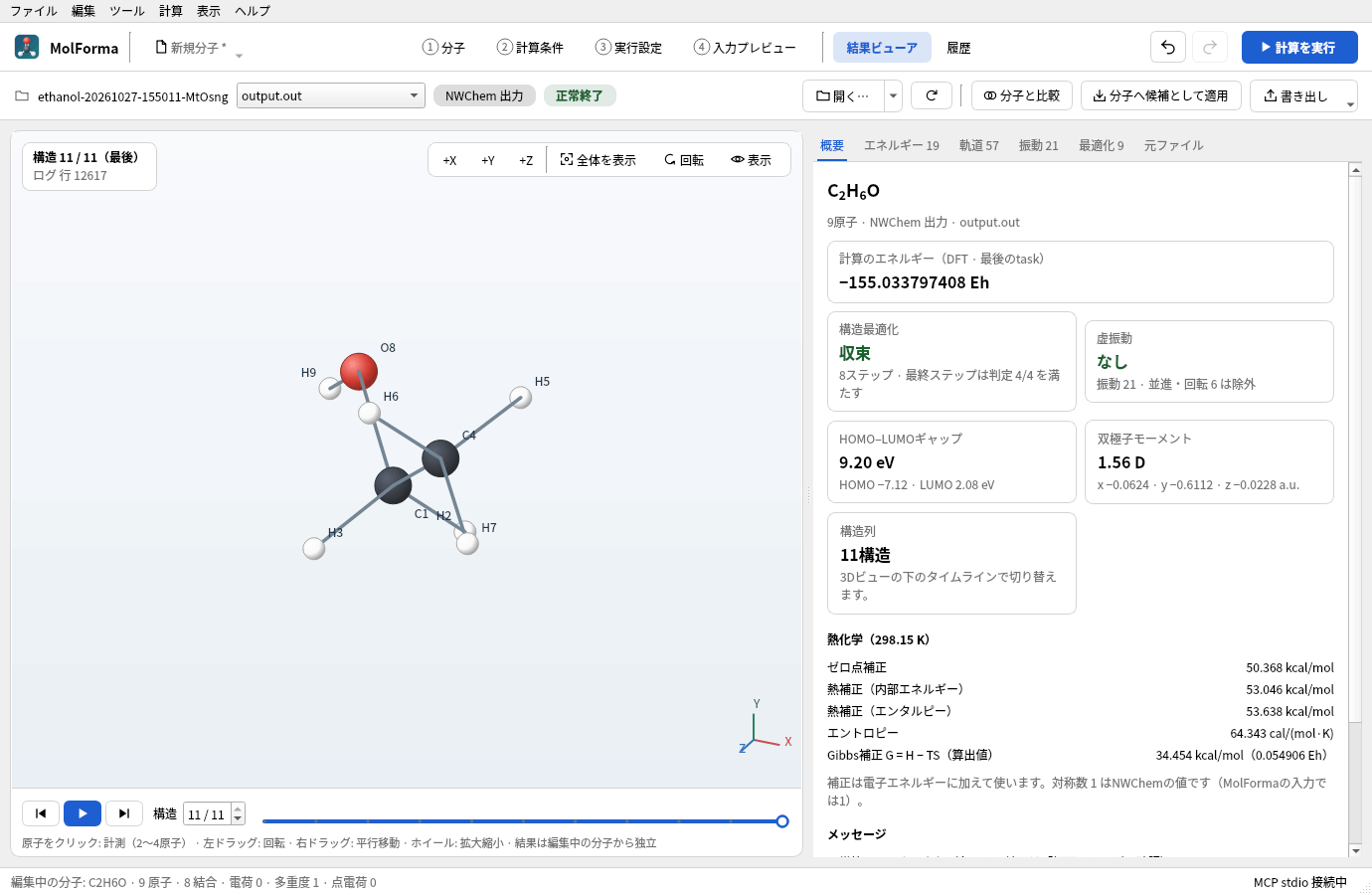
Task: Click the structure timeline slider handle
Action: pyautogui.click(x=782, y=821)
